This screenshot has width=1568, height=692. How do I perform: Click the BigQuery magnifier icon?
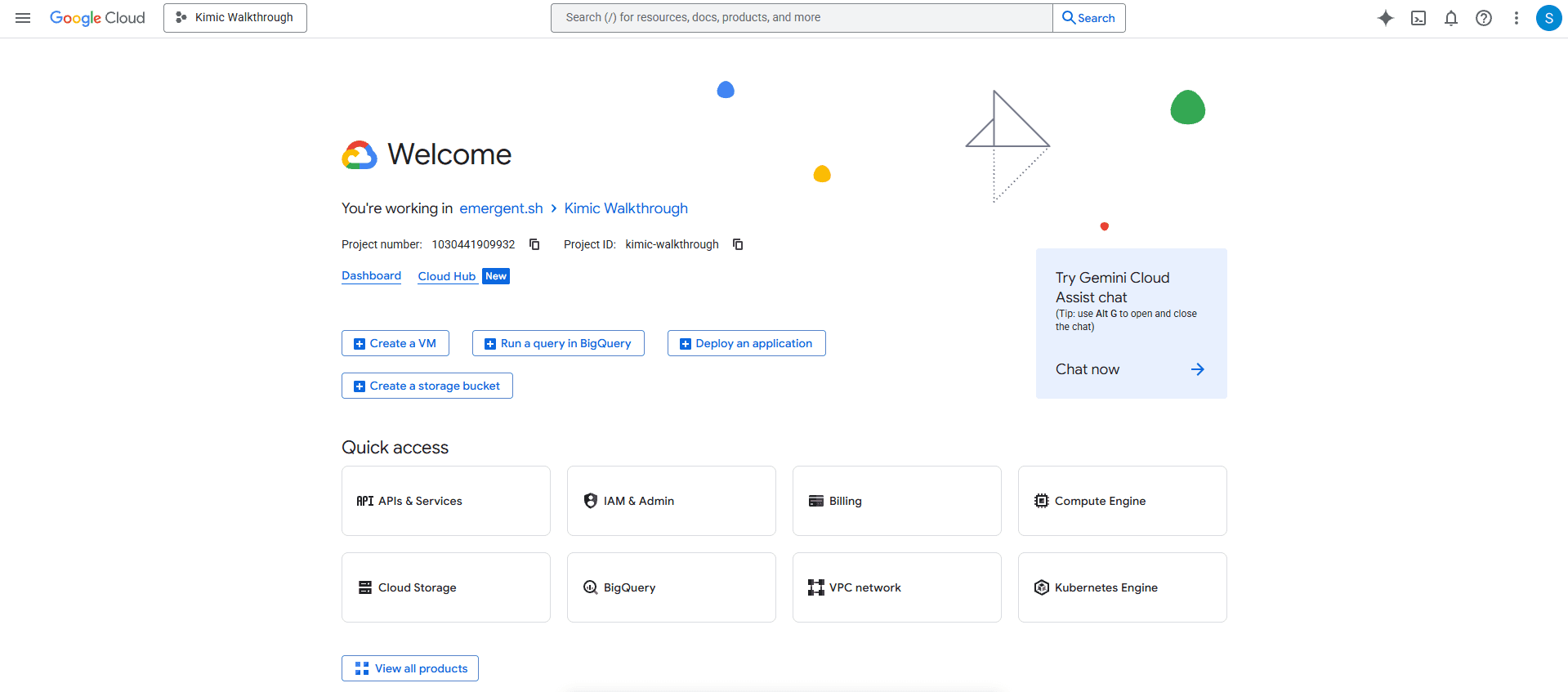coord(591,587)
